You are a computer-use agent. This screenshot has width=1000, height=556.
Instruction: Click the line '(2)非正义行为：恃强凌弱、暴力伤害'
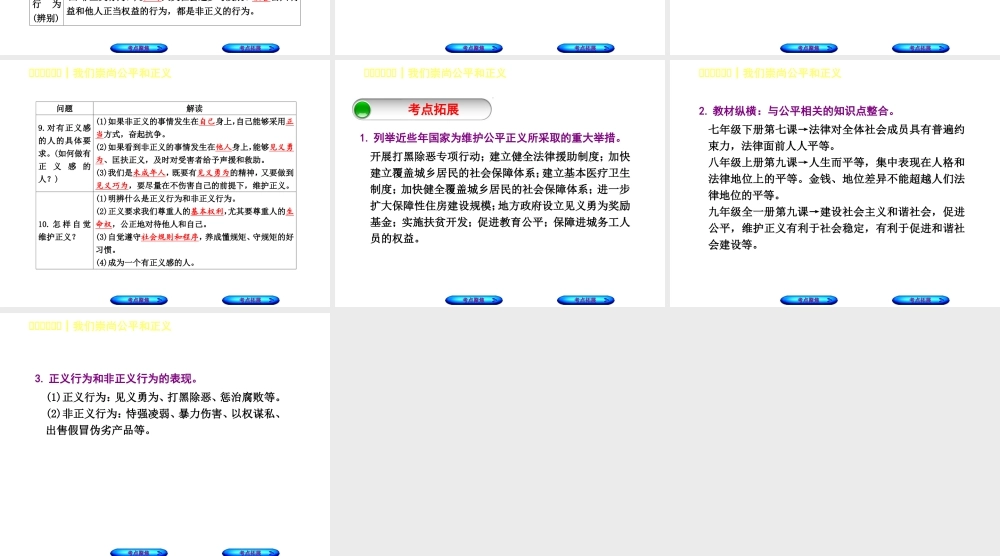(164, 414)
